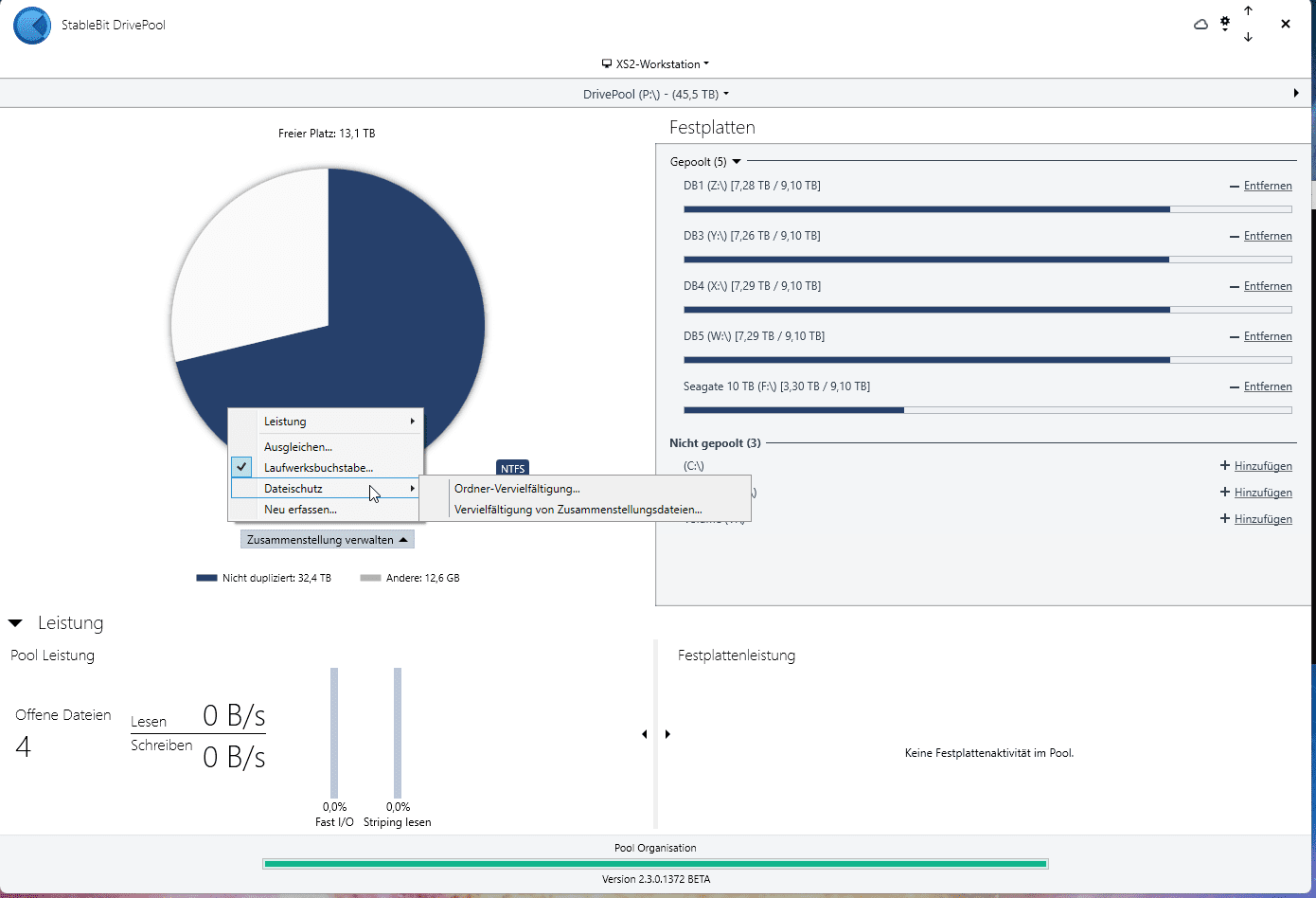
Task: Close the StableBit DrivePool window
Action: 1286,25
